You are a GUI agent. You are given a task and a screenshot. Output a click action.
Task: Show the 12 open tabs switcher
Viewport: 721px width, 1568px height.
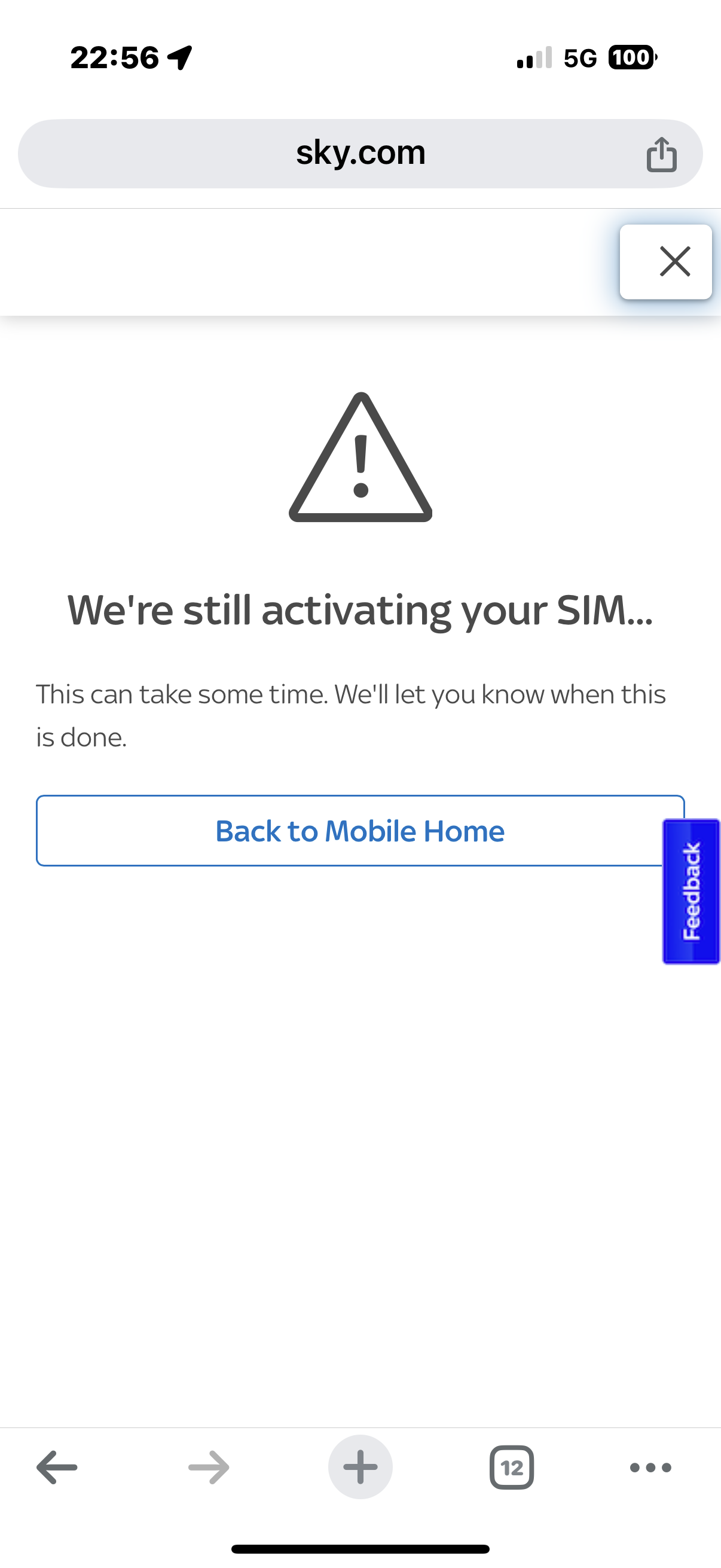pyautogui.click(x=512, y=1467)
